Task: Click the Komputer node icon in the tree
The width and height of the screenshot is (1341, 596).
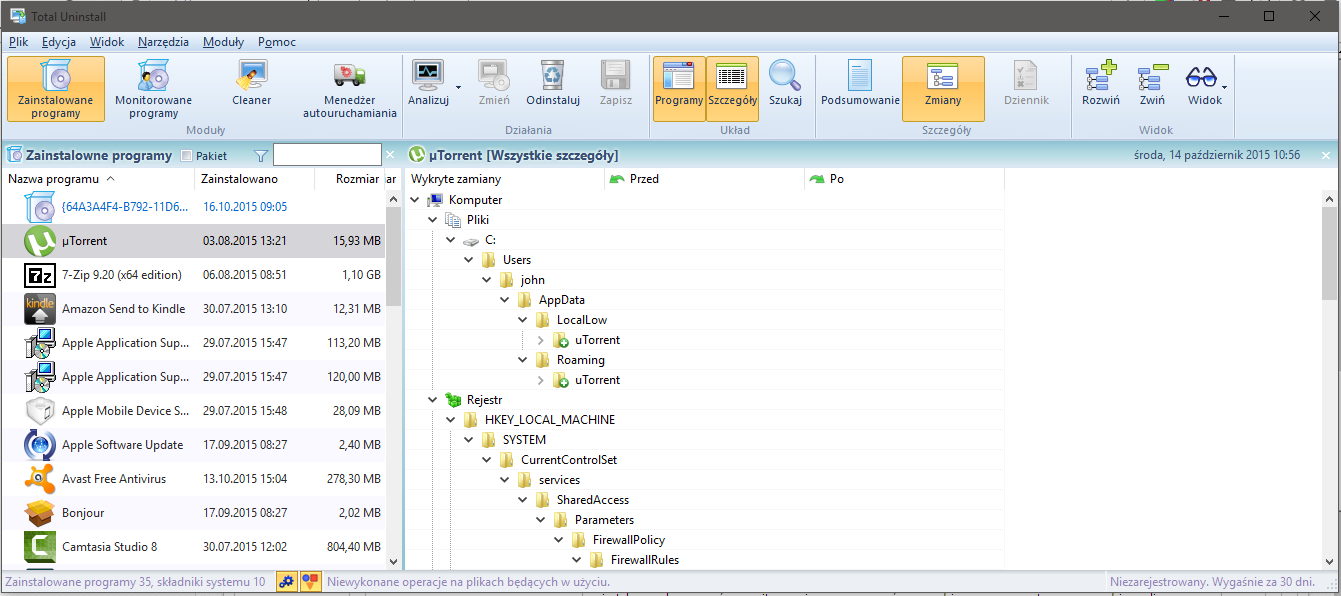Action: [435, 200]
